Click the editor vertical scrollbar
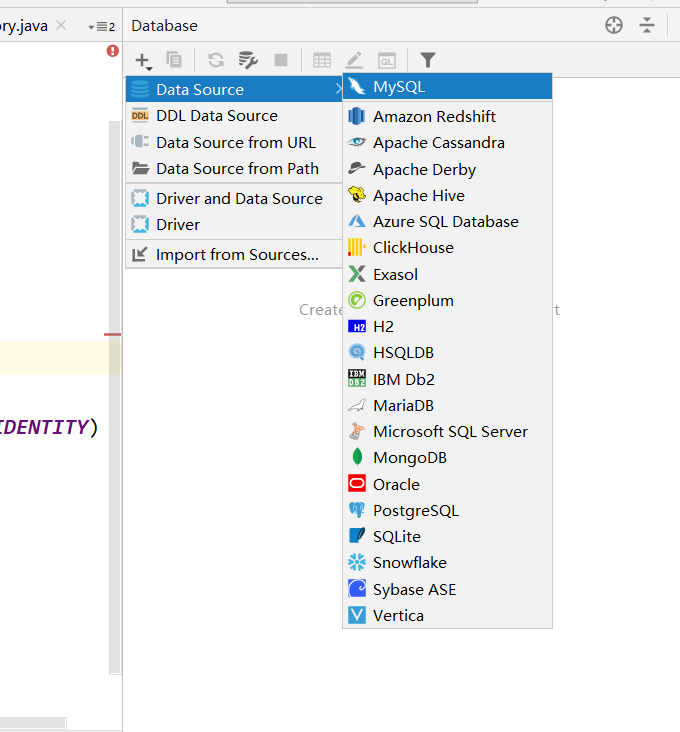 115,398
